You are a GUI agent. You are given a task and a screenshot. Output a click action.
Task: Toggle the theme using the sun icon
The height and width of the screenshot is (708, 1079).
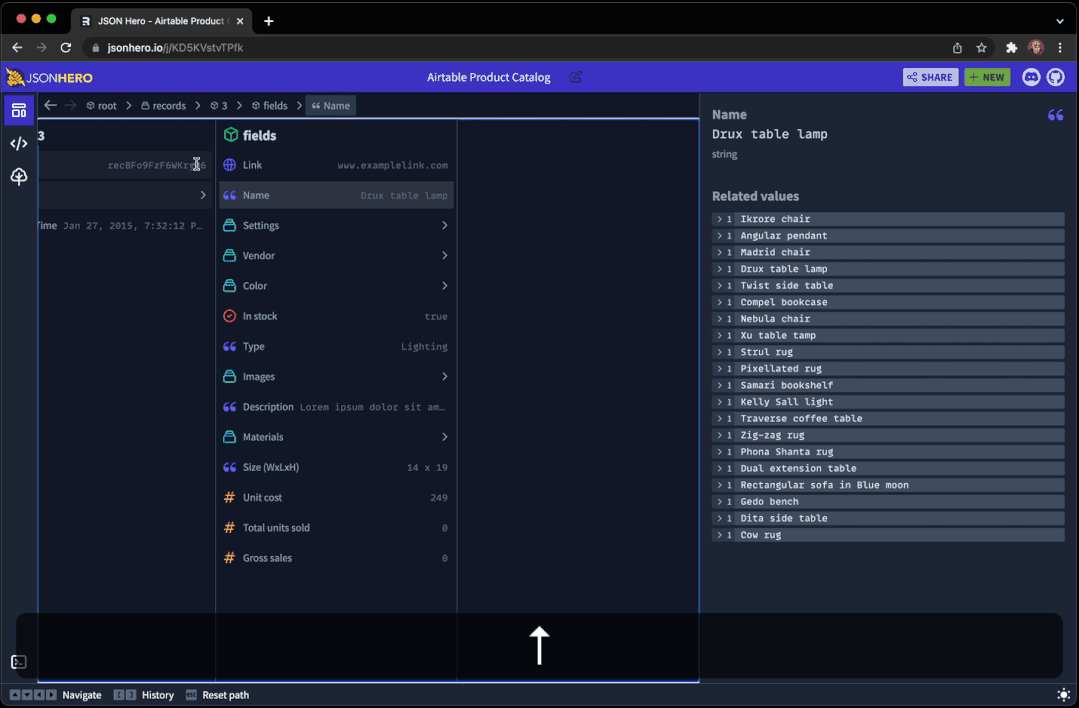1063,694
